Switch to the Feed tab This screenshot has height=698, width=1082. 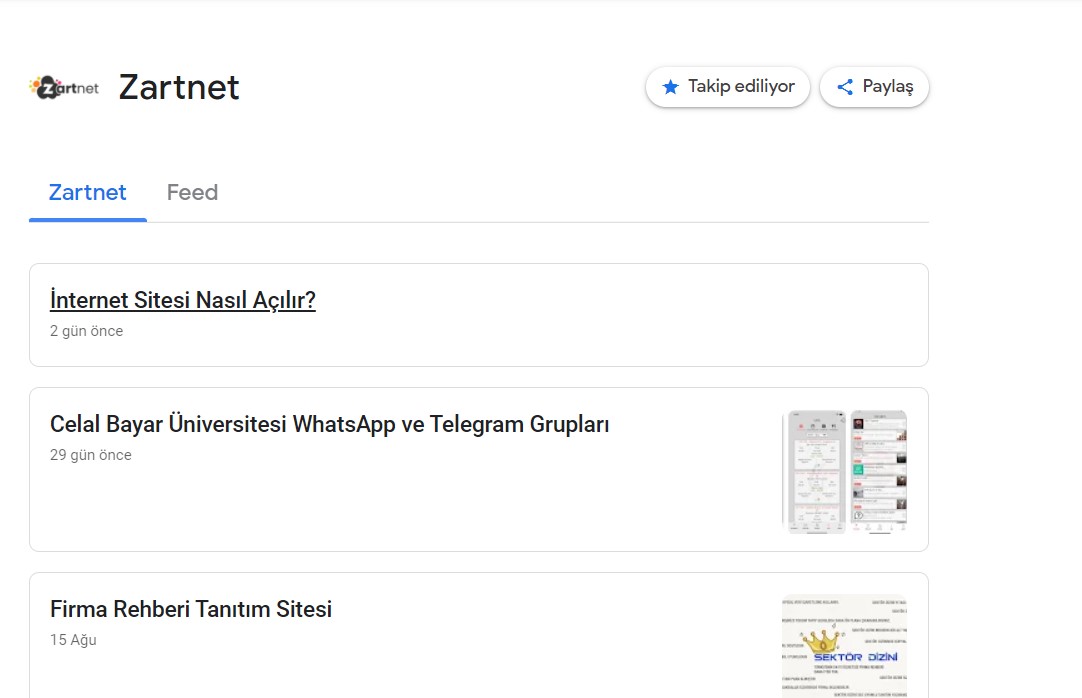[x=193, y=192]
